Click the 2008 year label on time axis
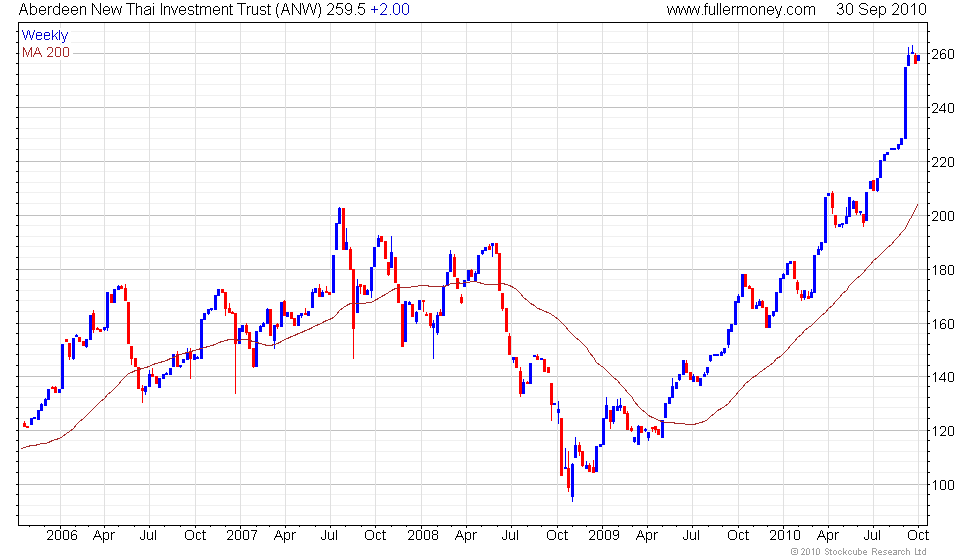The height and width of the screenshot is (560, 980). (423, 536)
